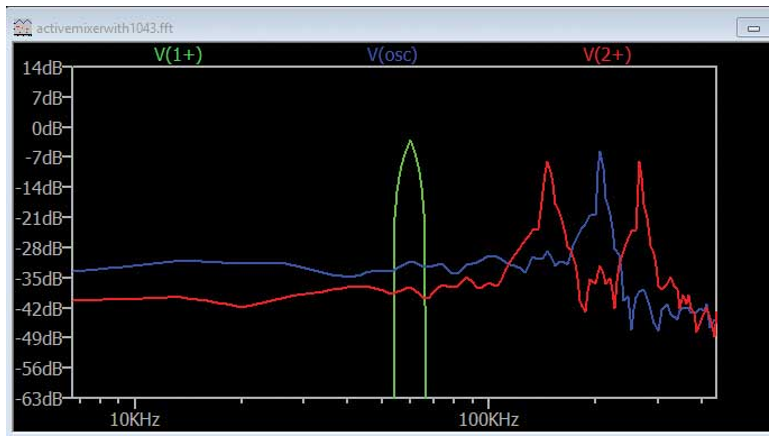Click the -7dB vertical axis label
Viewport: 772px width, 440px height.
pyautogui.click(x=46, y=157)
